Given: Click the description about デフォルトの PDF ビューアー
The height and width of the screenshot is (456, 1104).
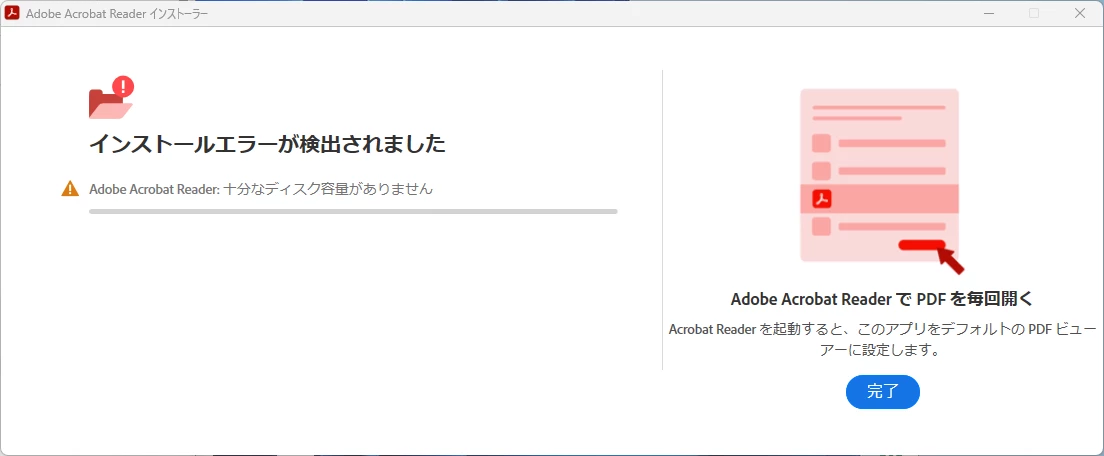Looking at the screenshot, I should [x=882, y=339].
